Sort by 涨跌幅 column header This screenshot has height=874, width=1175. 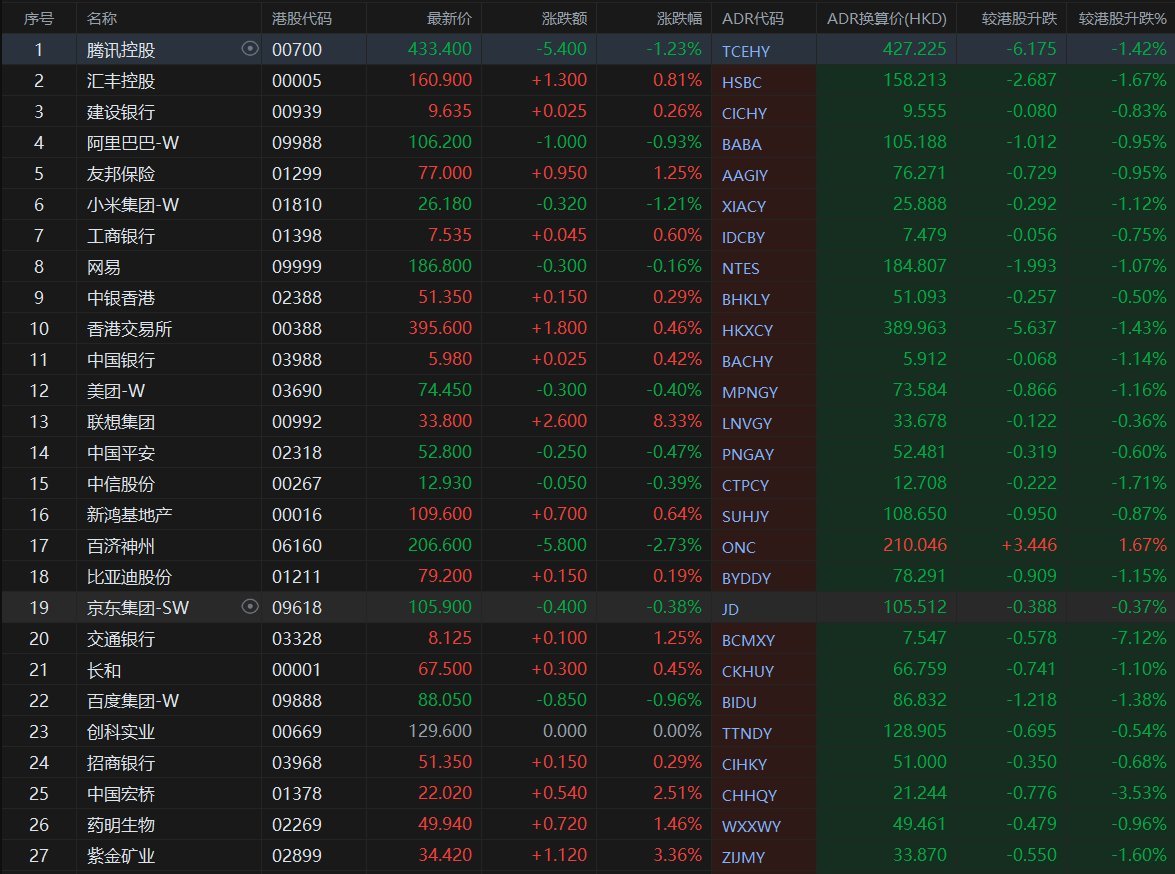(x=679, y=18)
